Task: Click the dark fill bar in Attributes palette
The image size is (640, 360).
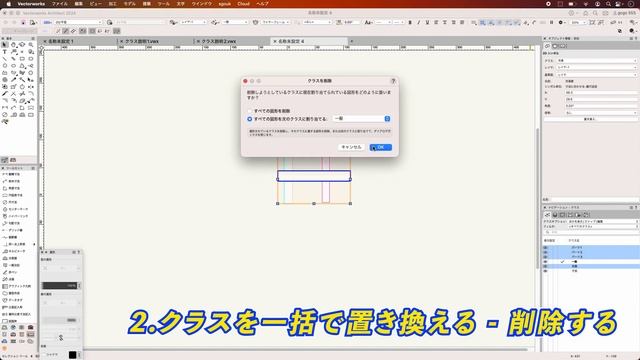Action: click(60, 285)
